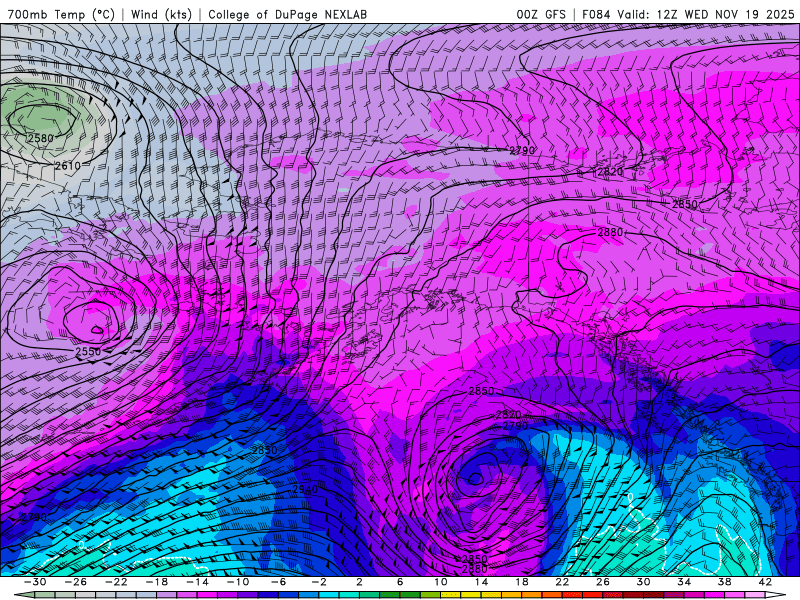Click the "F084 Valid: 12Z WED NOV 19 2025" text
The height and width of the screenshot is (600, 800).
[688, 14]
